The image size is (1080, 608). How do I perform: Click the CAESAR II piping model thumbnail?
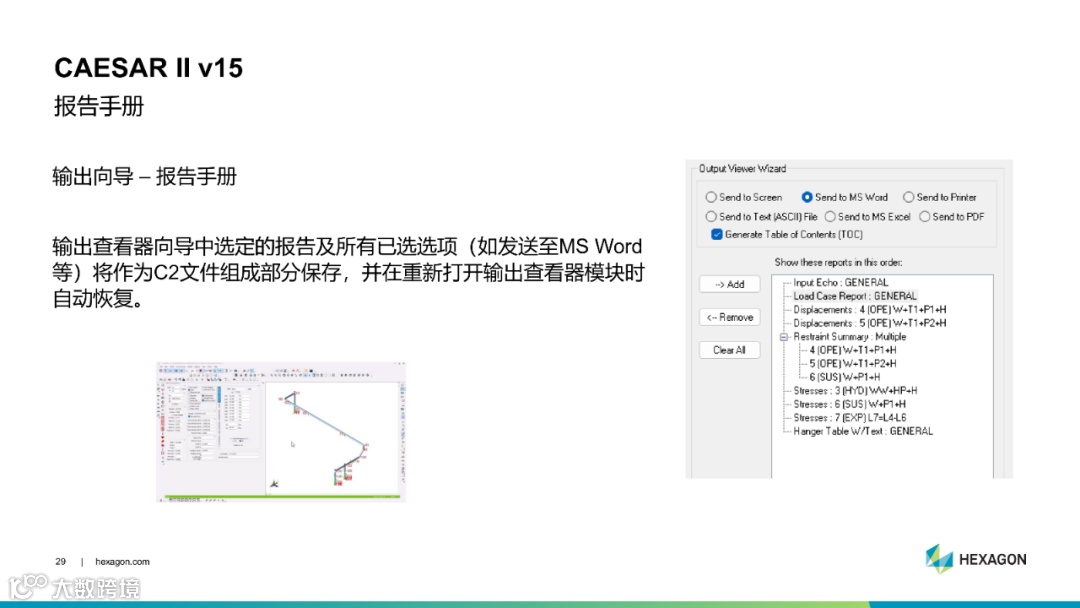coord(281,432)
